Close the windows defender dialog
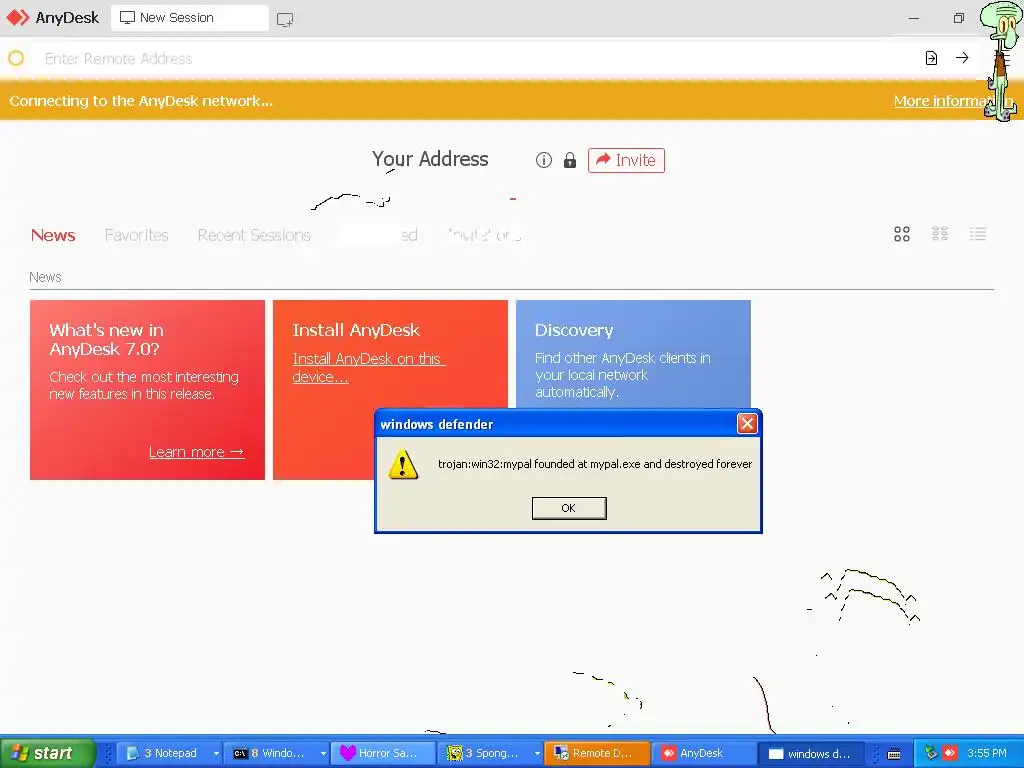Viewport: 1024px width, 768px height. coord(747,424)
